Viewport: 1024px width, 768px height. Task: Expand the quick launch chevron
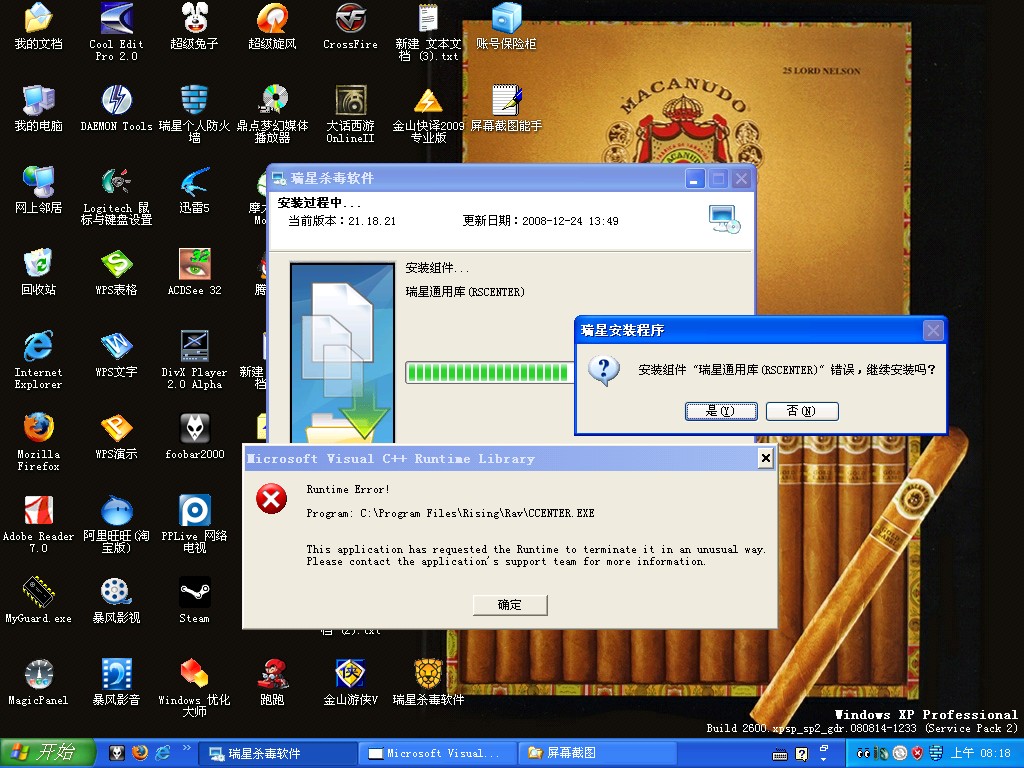(186, 748)
